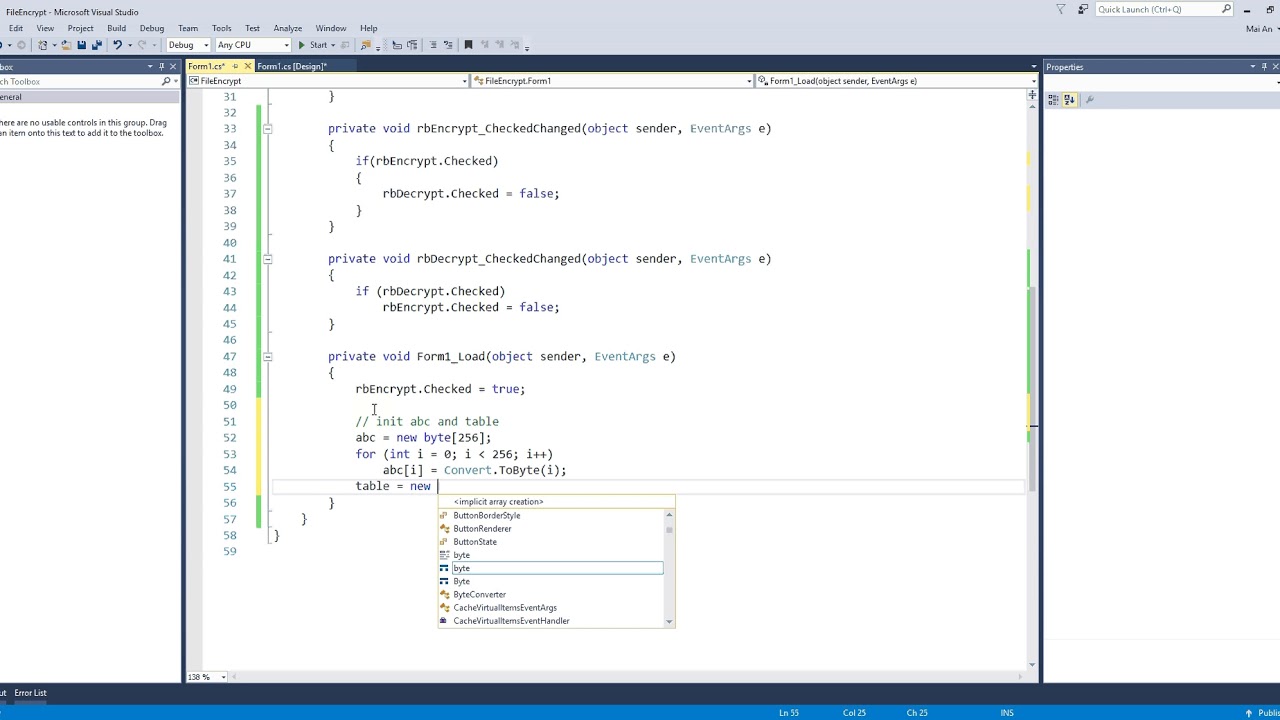Click the green Start play button
This screenshot has width=1280, height=720.
[301, 45]
